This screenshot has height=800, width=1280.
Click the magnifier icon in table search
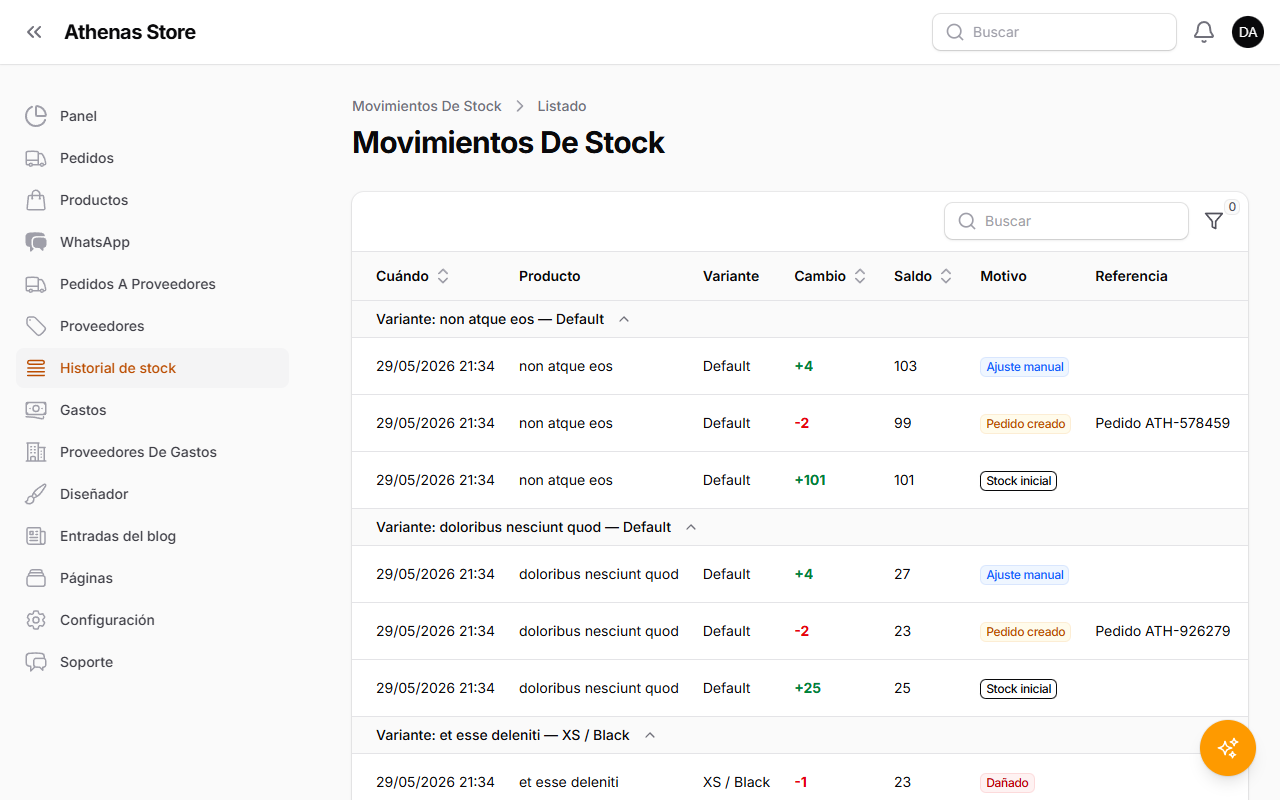(x=967, y=221)
